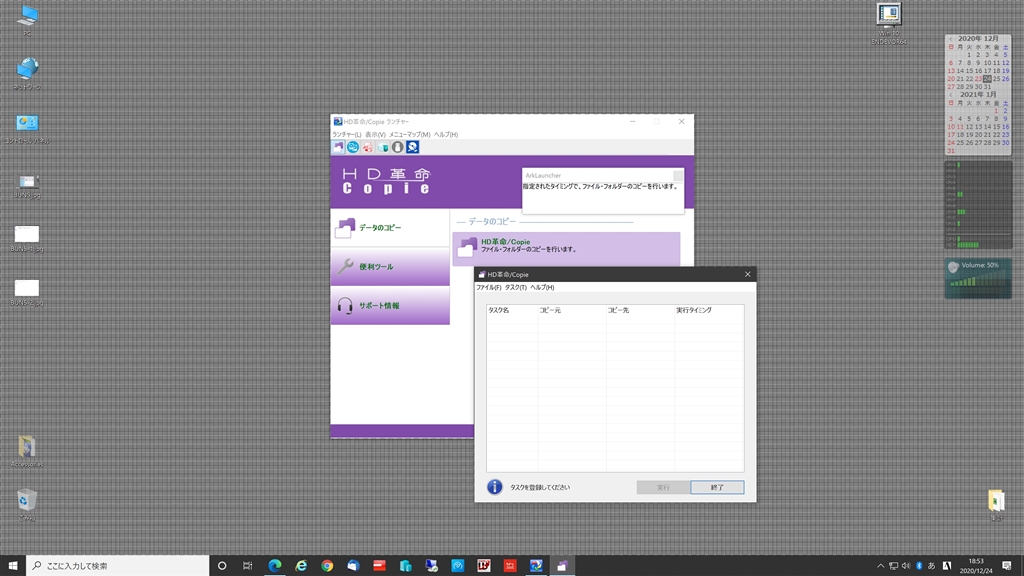Viewport: 1024px width, 576px height.
Task: Click the 実行タイミング column header
Action: 709,310
